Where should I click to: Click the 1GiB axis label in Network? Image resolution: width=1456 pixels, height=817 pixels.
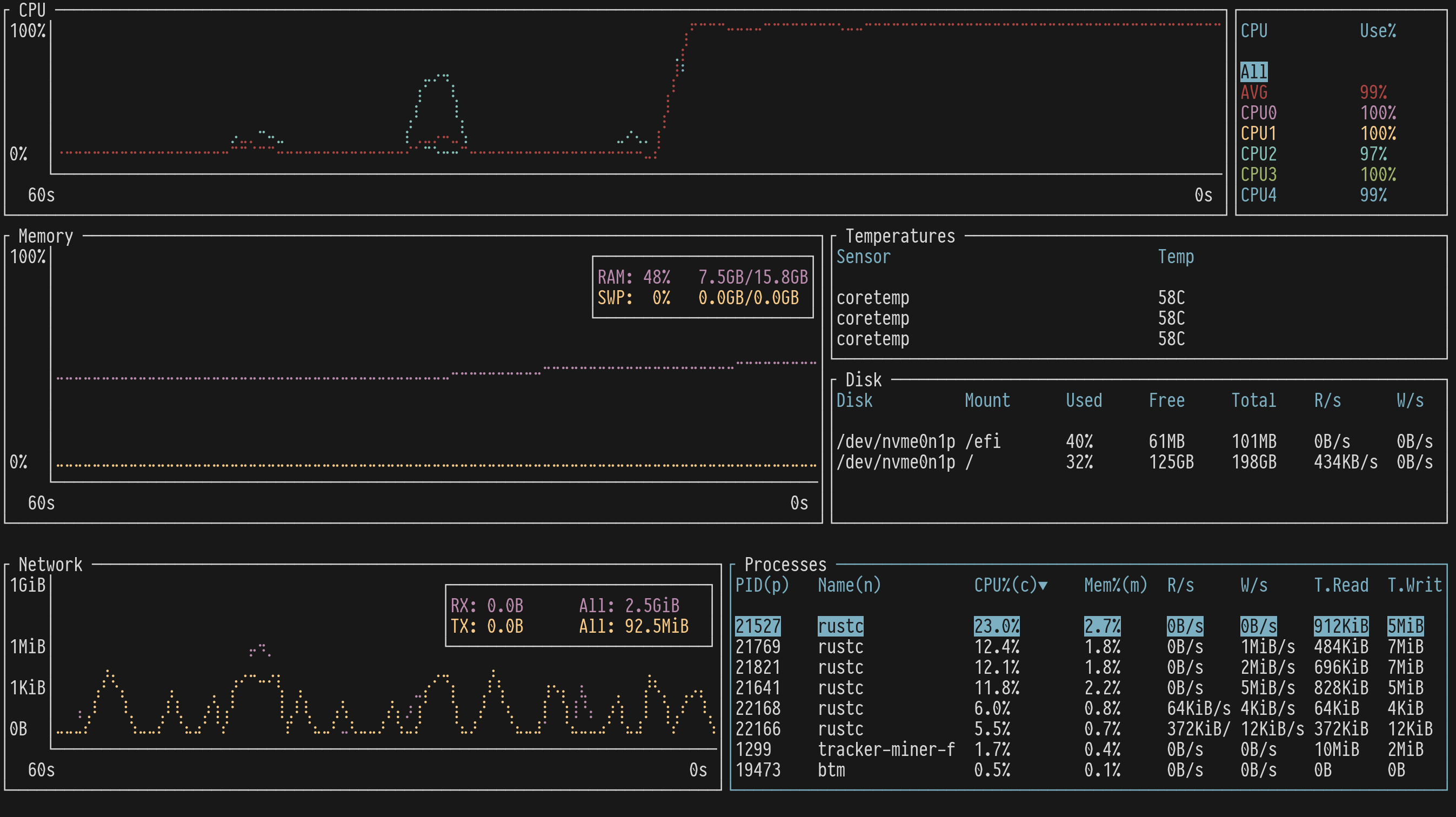coord(27,585)
